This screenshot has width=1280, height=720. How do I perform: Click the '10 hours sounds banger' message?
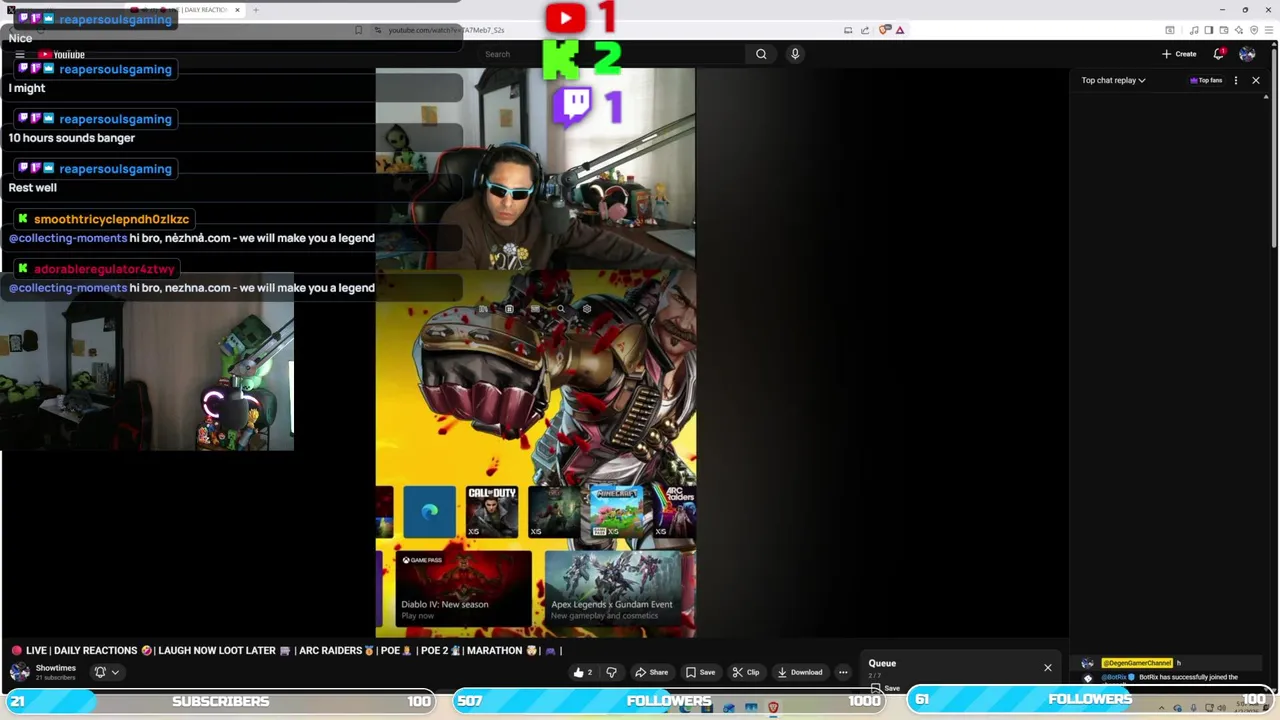click(72, 138)
